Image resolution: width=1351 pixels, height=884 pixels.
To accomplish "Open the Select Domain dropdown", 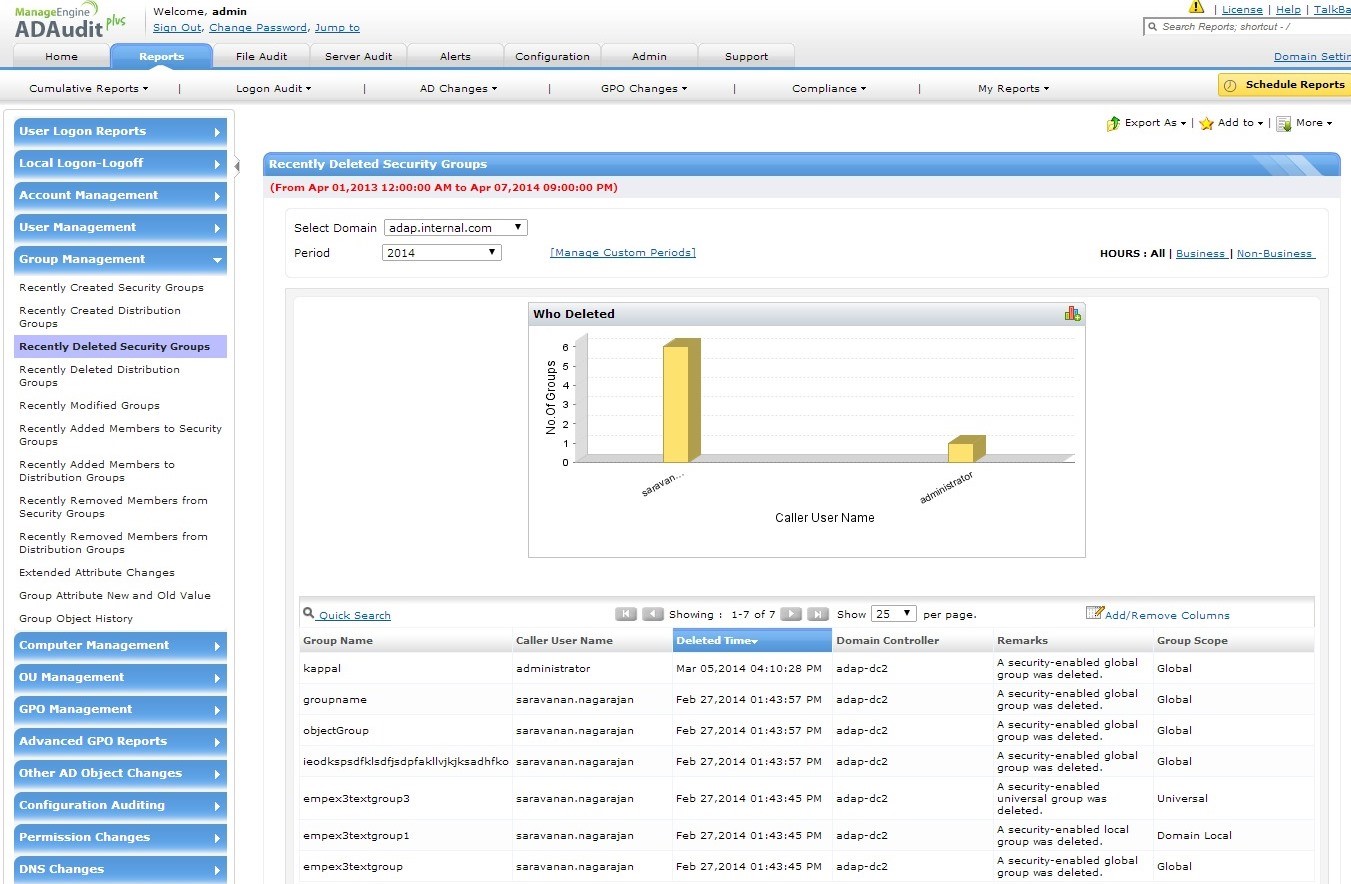I will (455, 228).
